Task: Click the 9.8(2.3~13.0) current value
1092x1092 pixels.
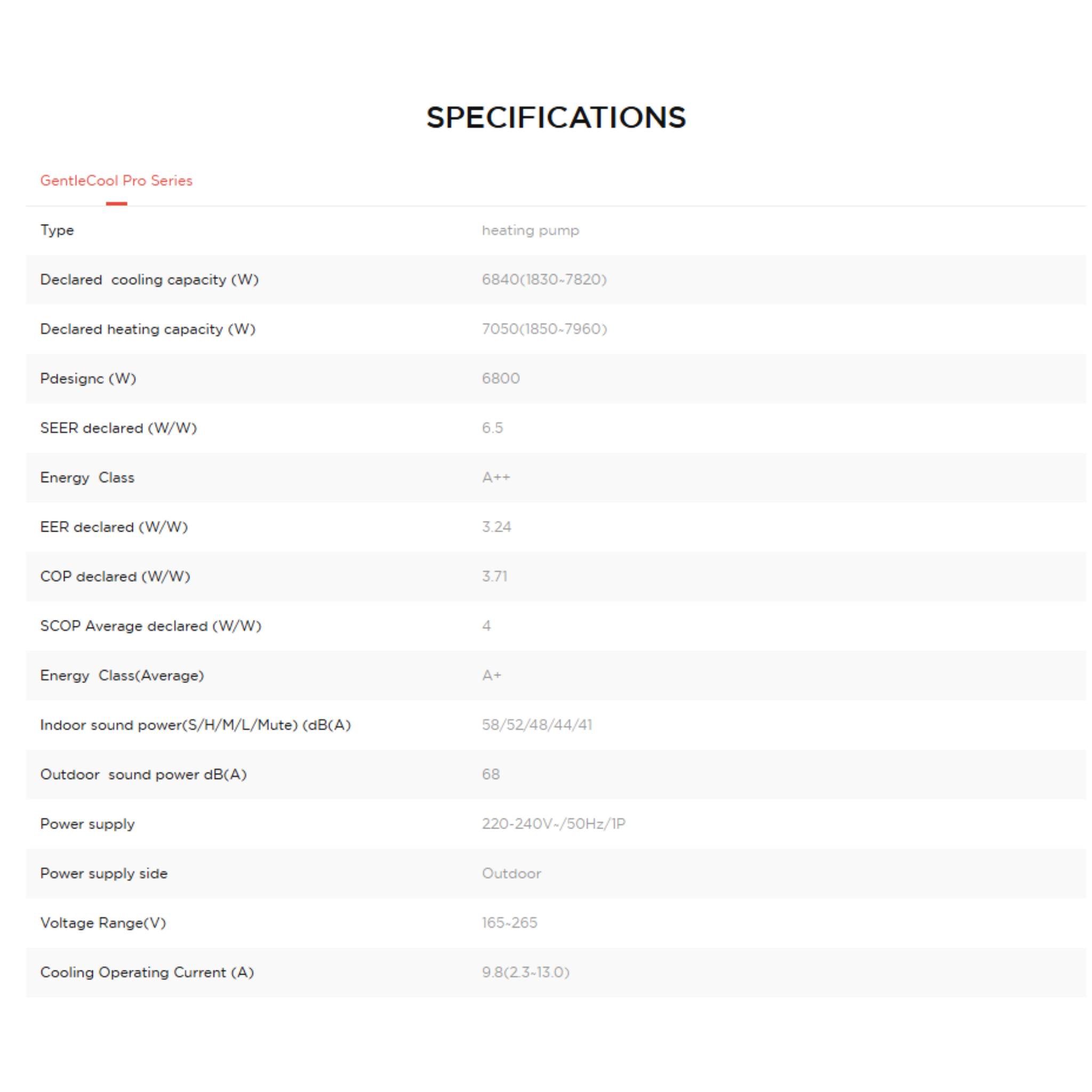Action: (x=526, y=972)
